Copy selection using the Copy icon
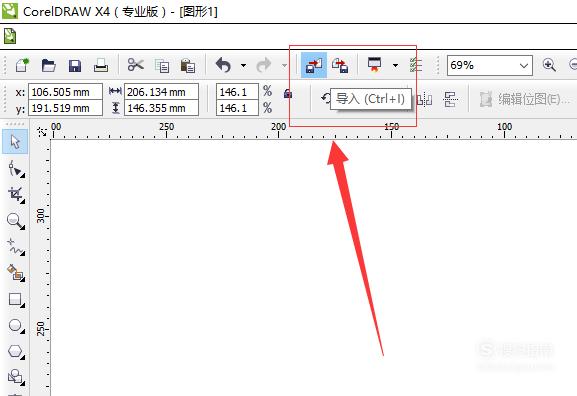Viewport: 577px width, 396px height. 162,66
